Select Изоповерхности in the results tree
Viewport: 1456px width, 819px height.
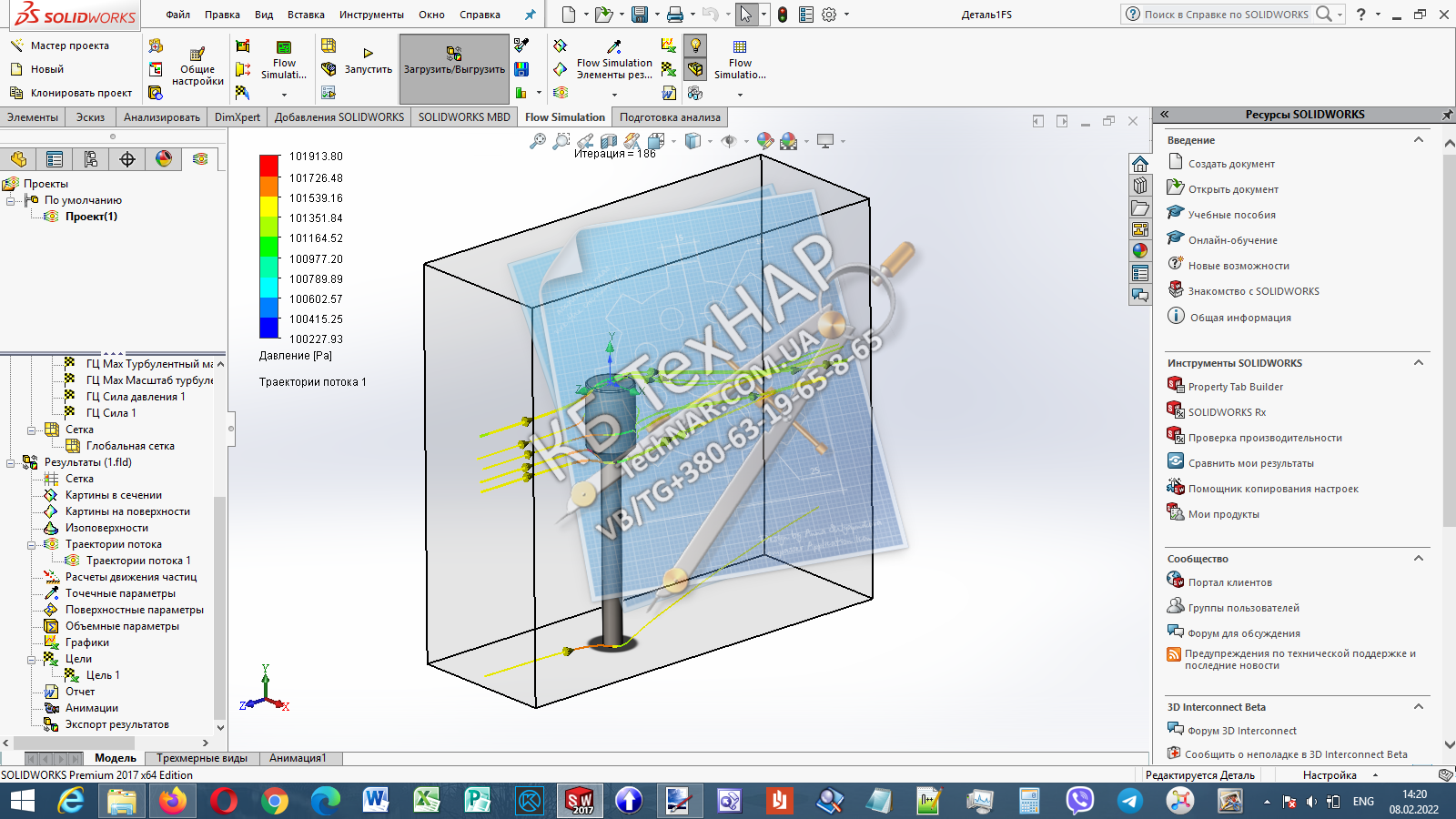[x=106, y=528]
